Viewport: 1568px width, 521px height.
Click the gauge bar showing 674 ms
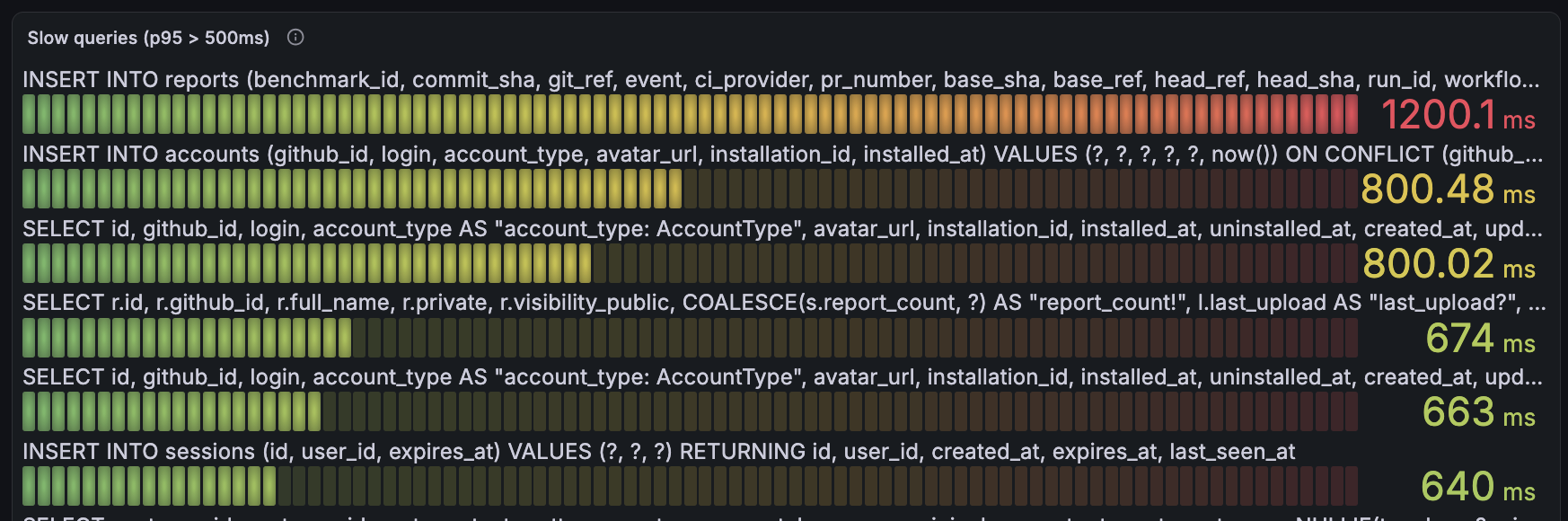[690, 338]
